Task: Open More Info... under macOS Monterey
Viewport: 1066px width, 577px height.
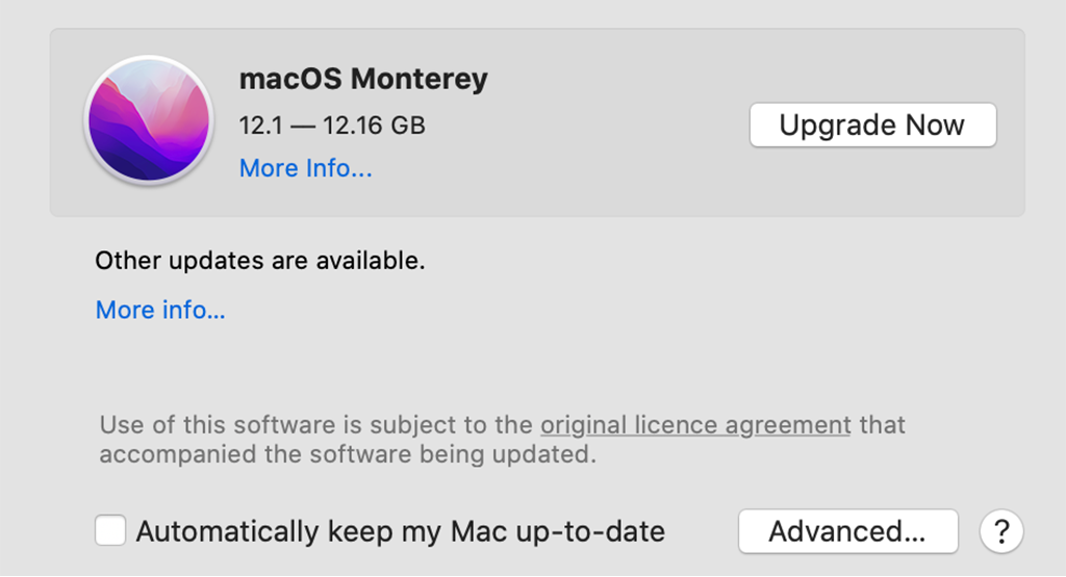Action: 305,168
